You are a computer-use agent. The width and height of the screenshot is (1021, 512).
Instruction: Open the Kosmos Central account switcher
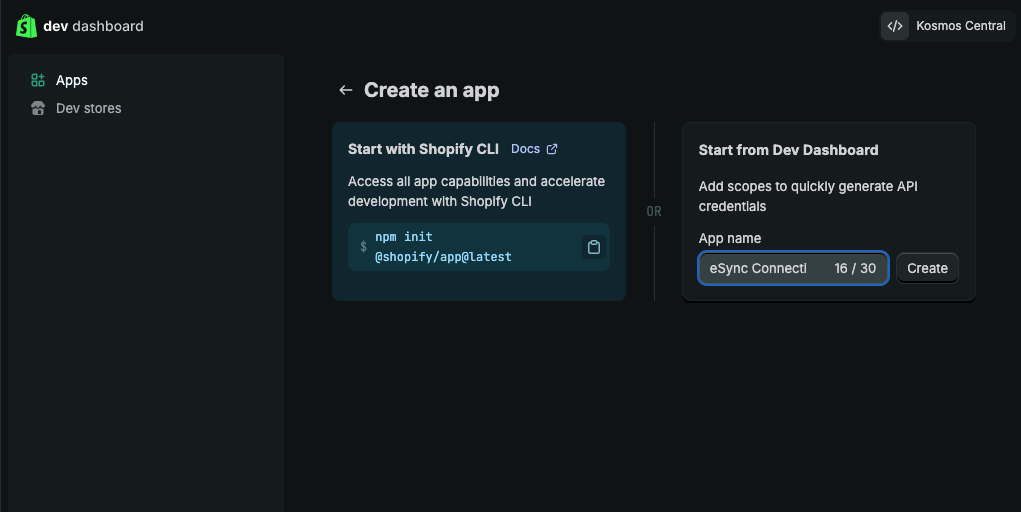click(x=960, y=26)
